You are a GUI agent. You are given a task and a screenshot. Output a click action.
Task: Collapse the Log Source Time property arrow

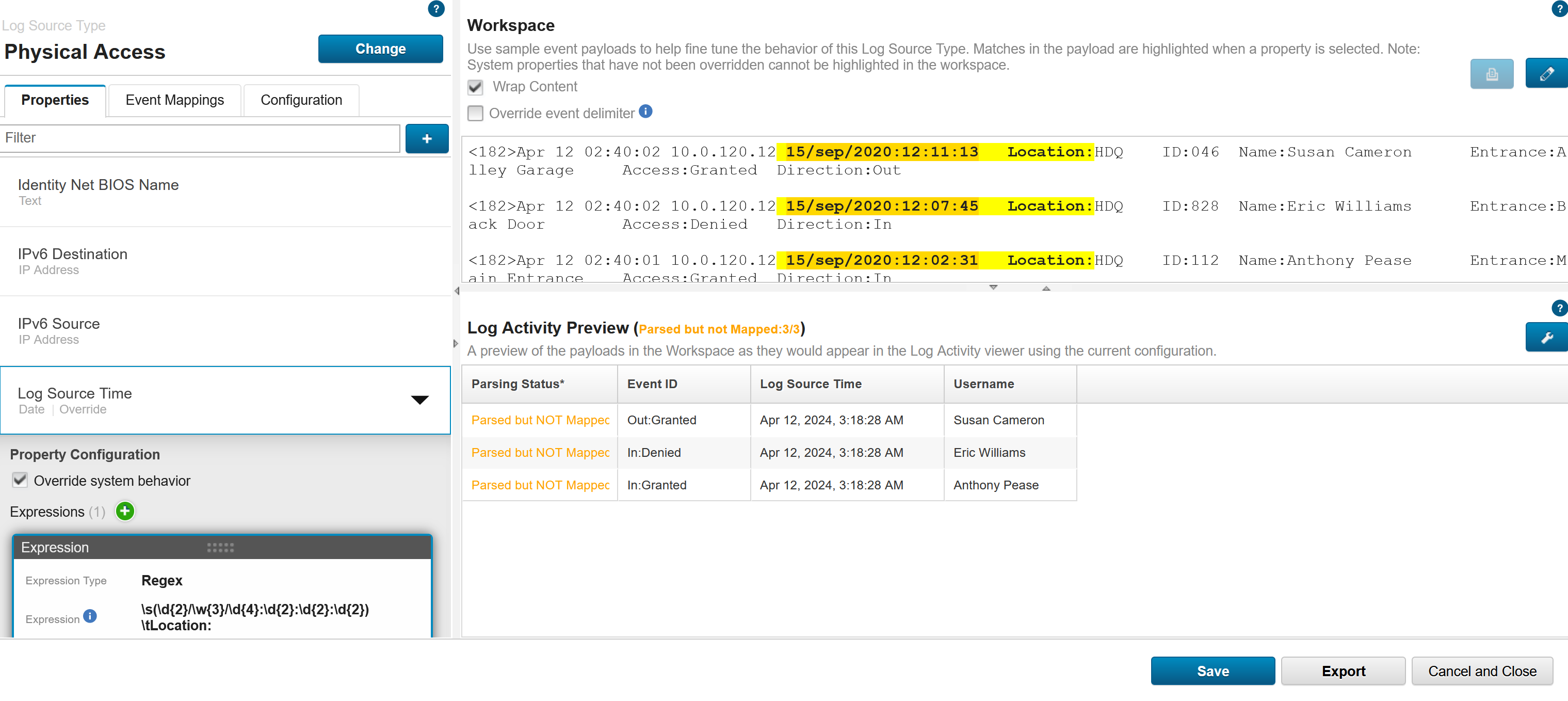[419, 400]
